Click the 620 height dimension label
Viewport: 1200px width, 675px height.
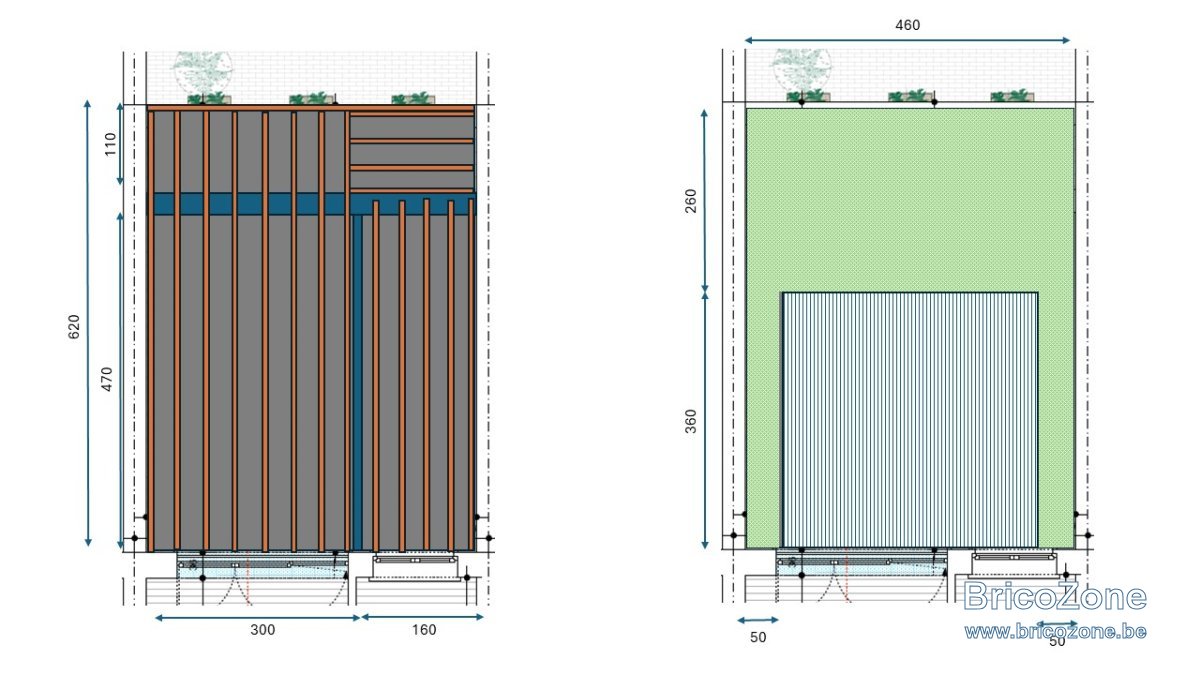74,327
